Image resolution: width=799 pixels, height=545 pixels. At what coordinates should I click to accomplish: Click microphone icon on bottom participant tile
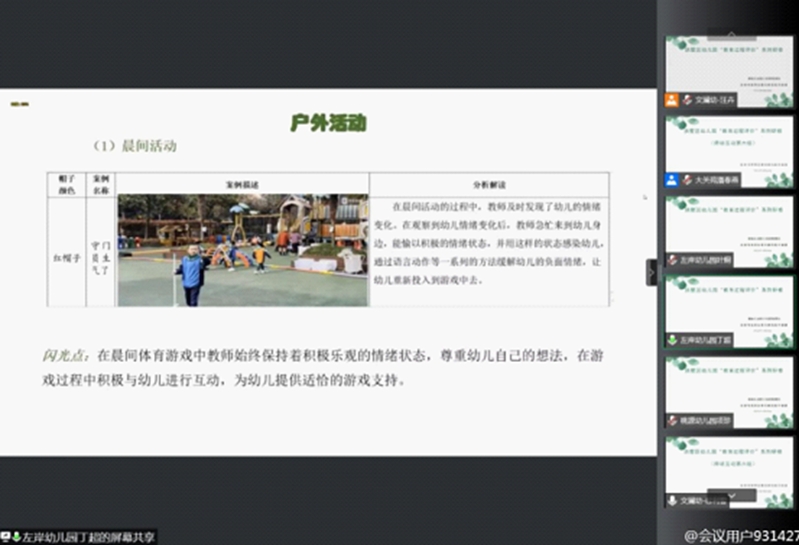point(673,500)
